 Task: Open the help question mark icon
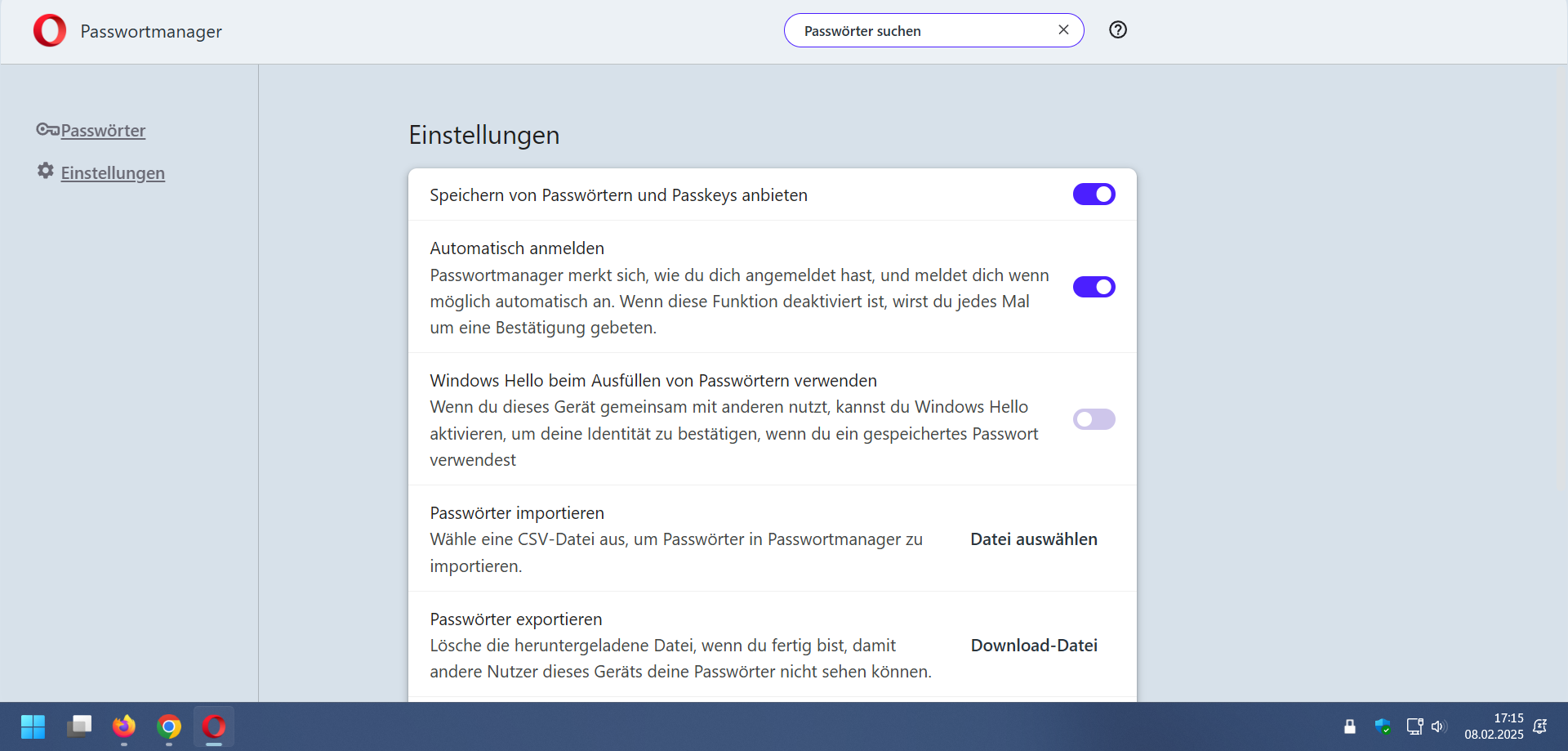pyautogui.click(x=1117, y=30)
